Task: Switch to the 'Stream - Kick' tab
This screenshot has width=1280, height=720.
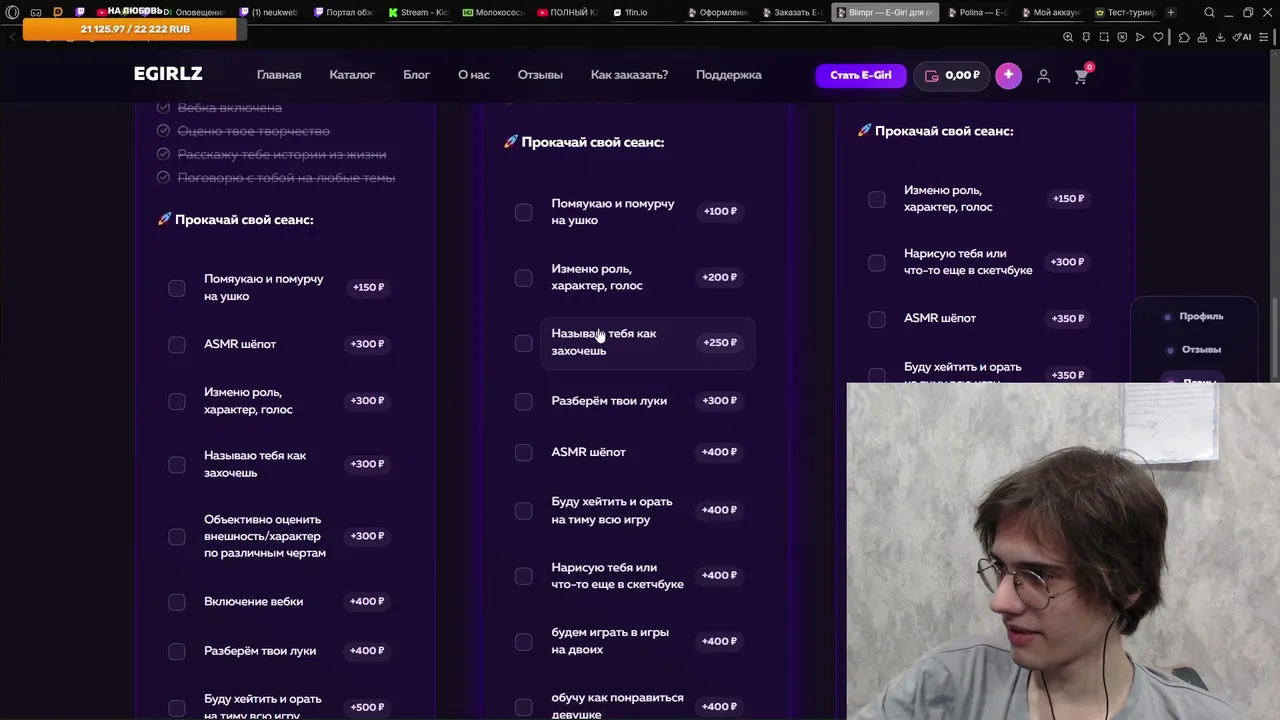Action: [x=418, y=13]
